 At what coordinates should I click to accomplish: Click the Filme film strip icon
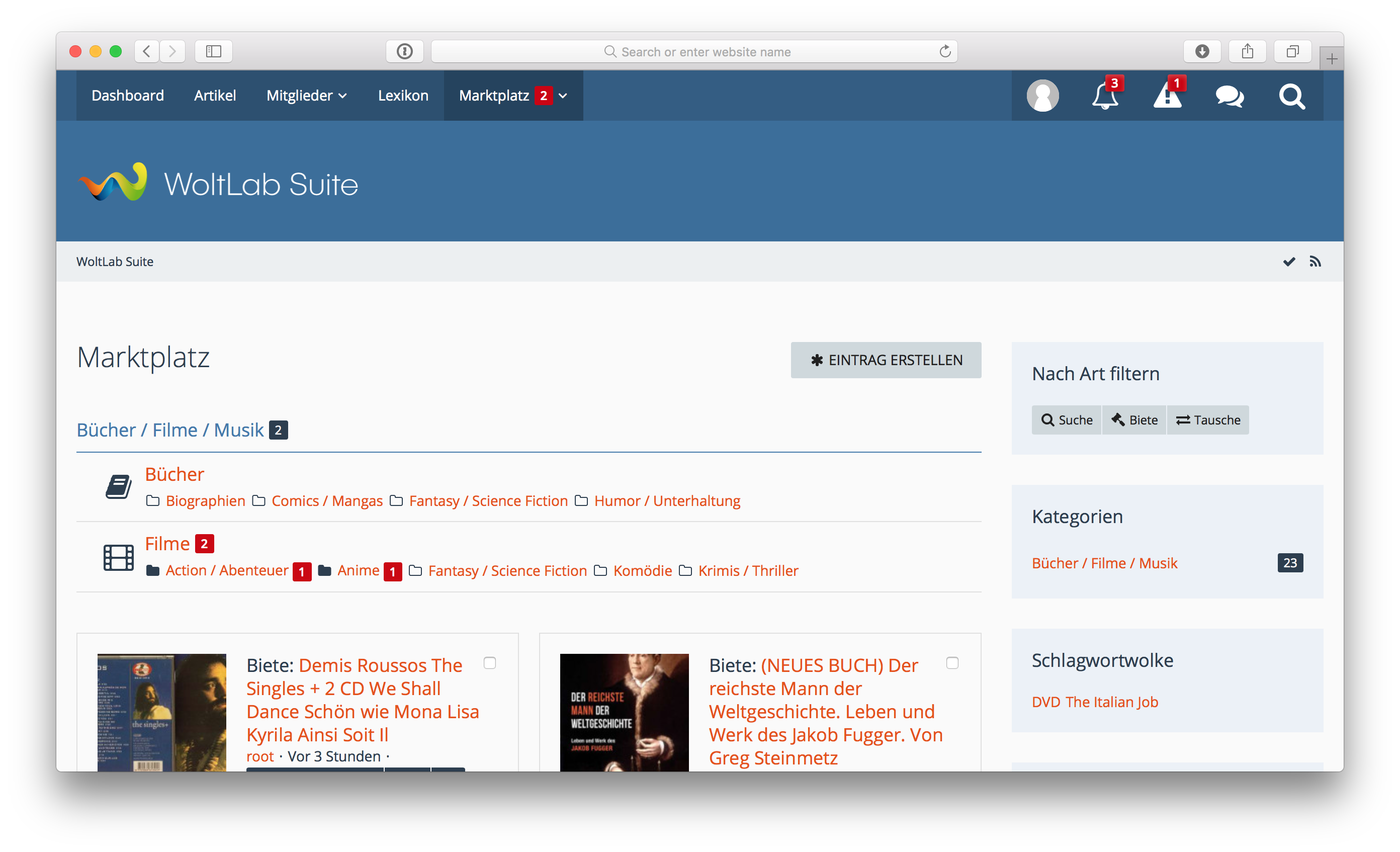click(x=118, y=558)
